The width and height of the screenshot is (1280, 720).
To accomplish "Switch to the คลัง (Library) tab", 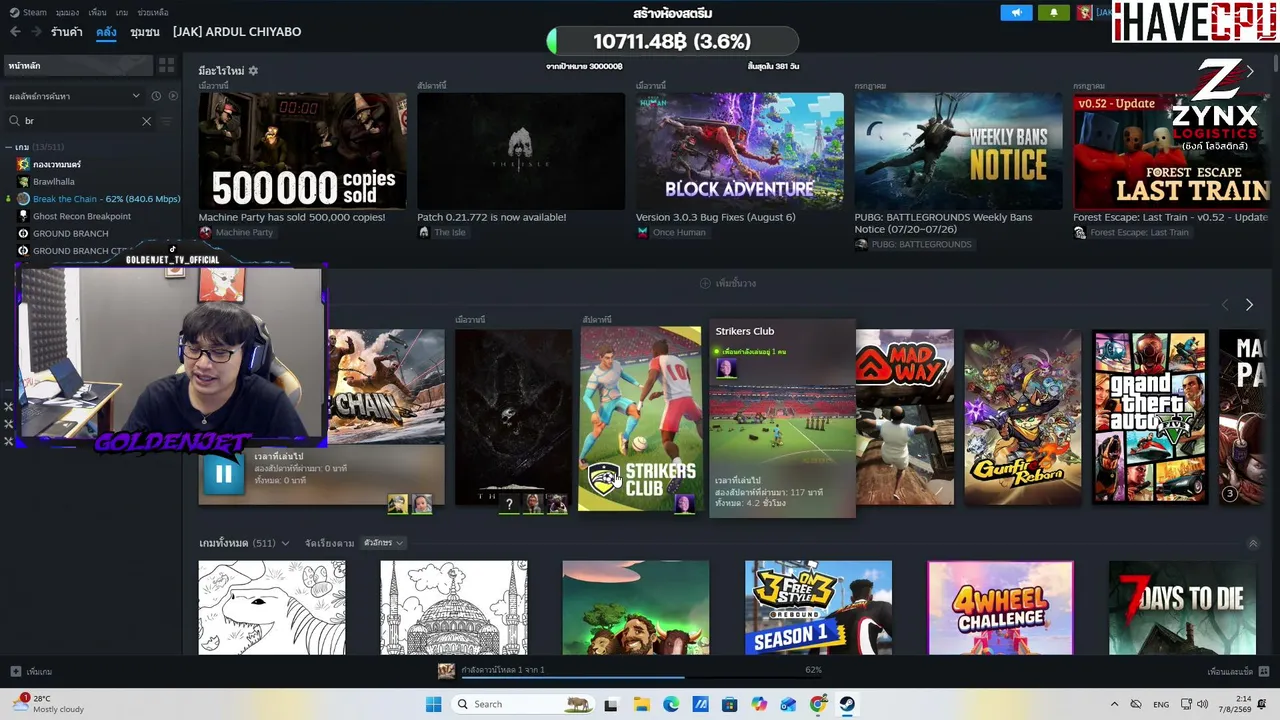I will coord(107,32).
